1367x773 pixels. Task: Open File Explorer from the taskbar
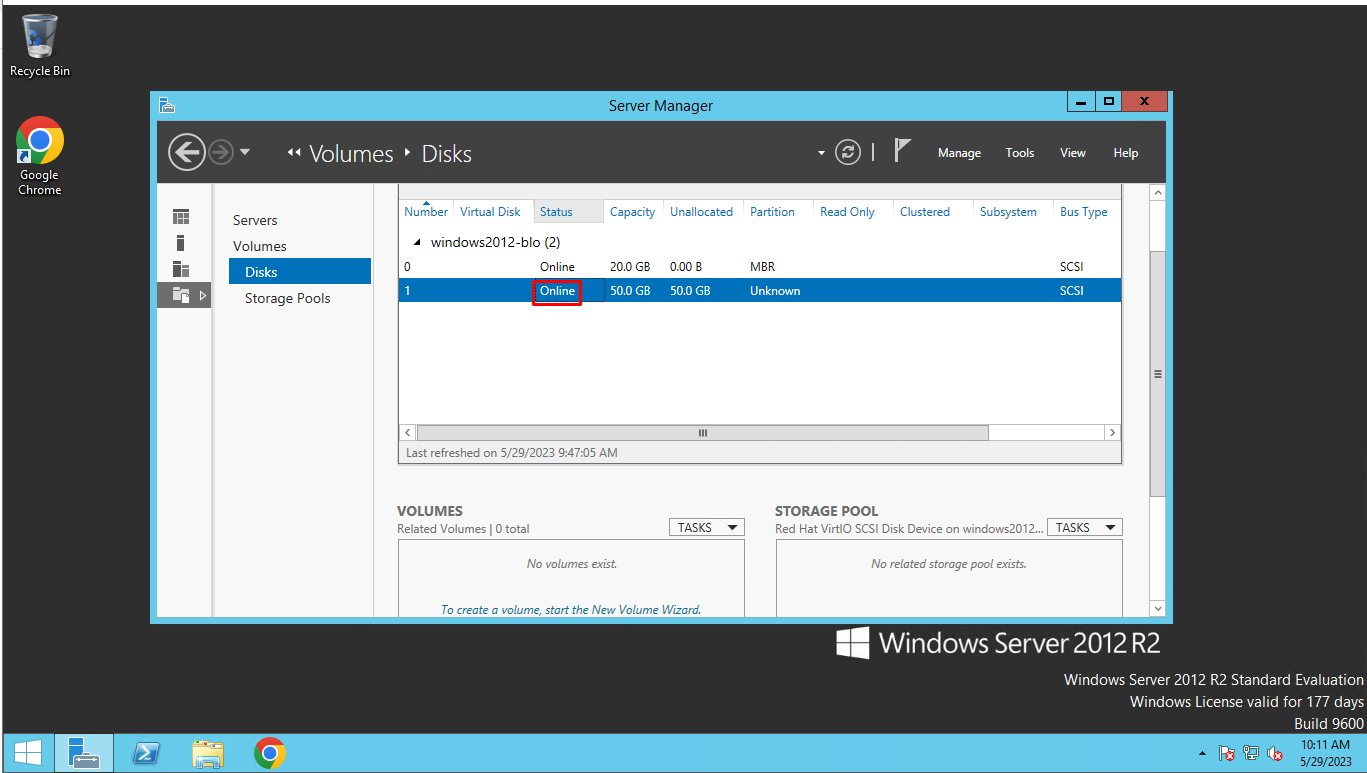(x=208, y=752)
